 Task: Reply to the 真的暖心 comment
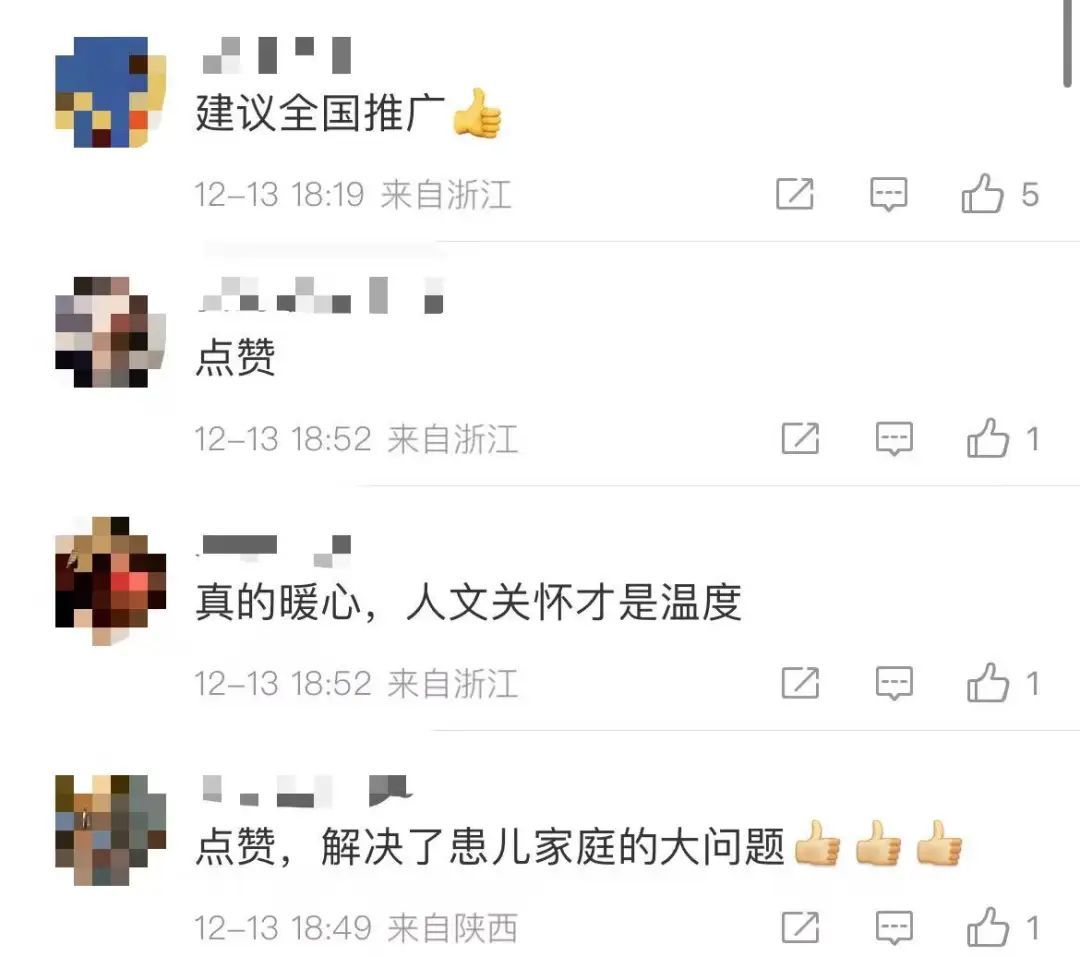894,683
